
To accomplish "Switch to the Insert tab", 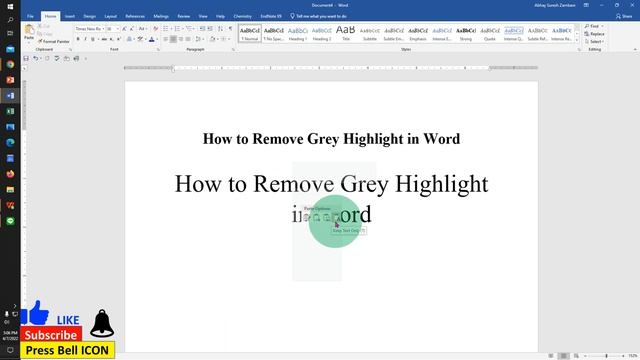I will 70,16.
